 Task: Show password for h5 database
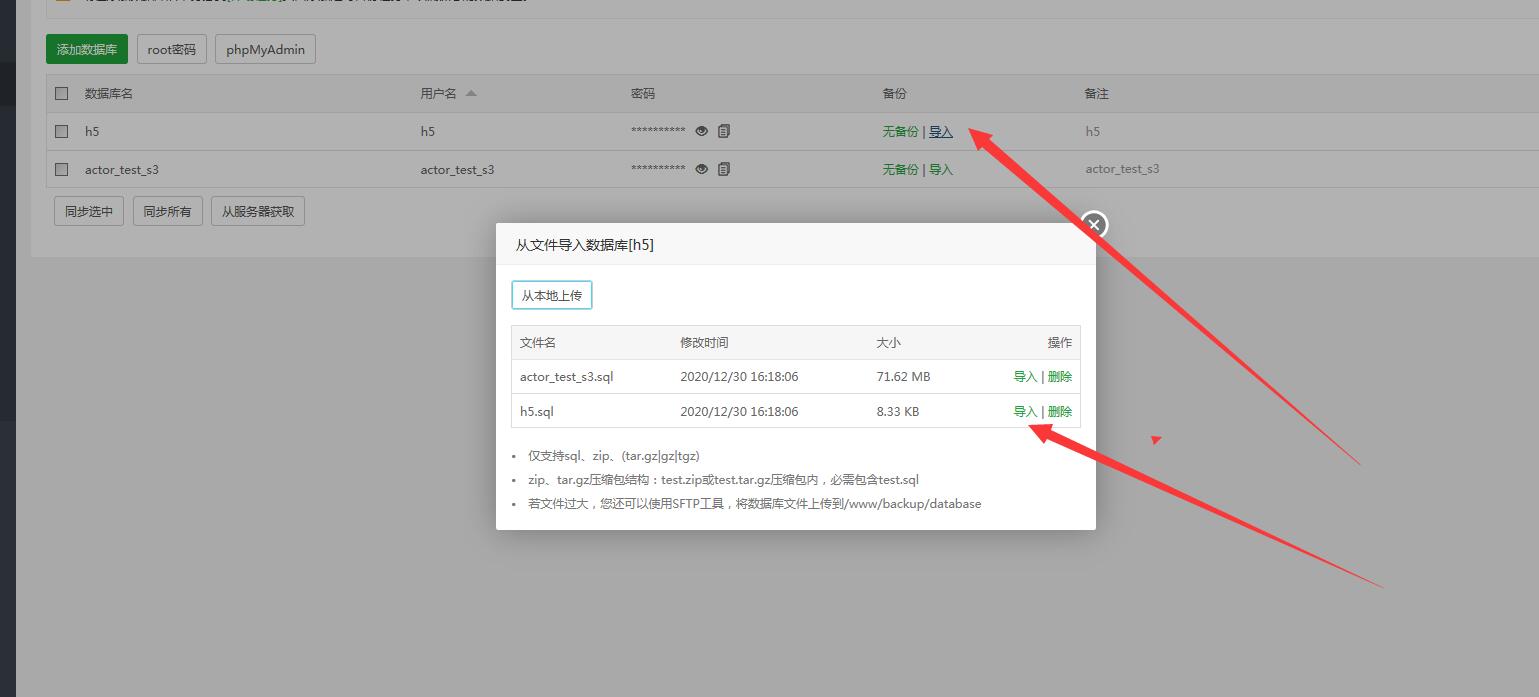point(701,131)
